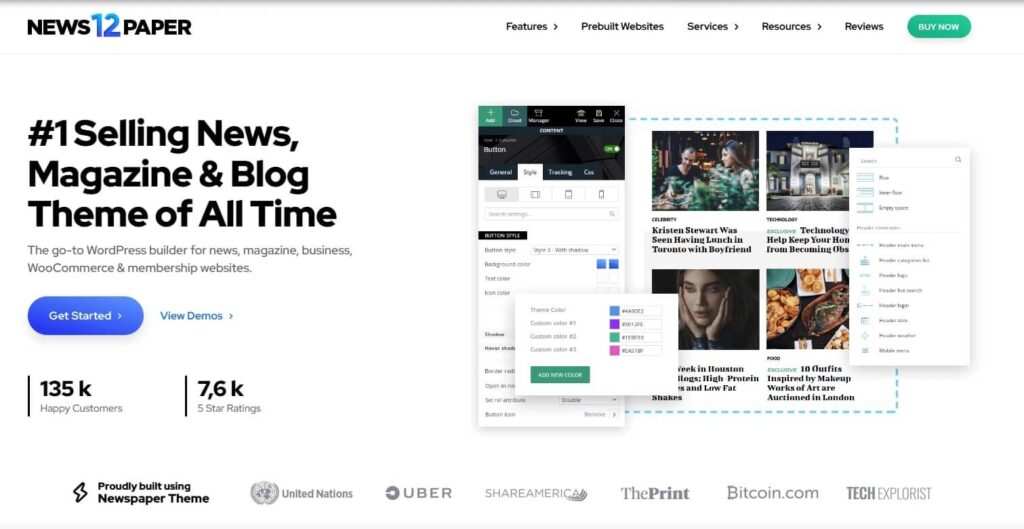Open the Reviews menu item
Screen dimensions: 1024x529
(x=864, y=27)
